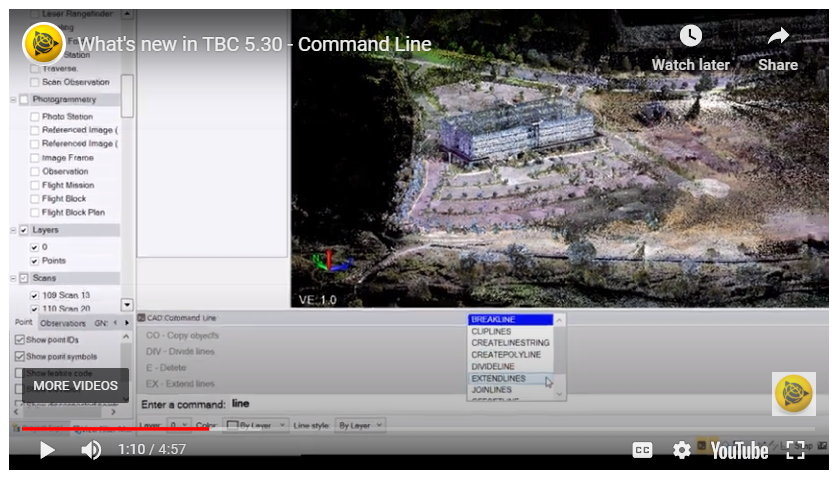This screenshot has height=482, width=839.
Task: Select JOINLINES in the command list
Action: pyautogui.click(x=510, y=390)
